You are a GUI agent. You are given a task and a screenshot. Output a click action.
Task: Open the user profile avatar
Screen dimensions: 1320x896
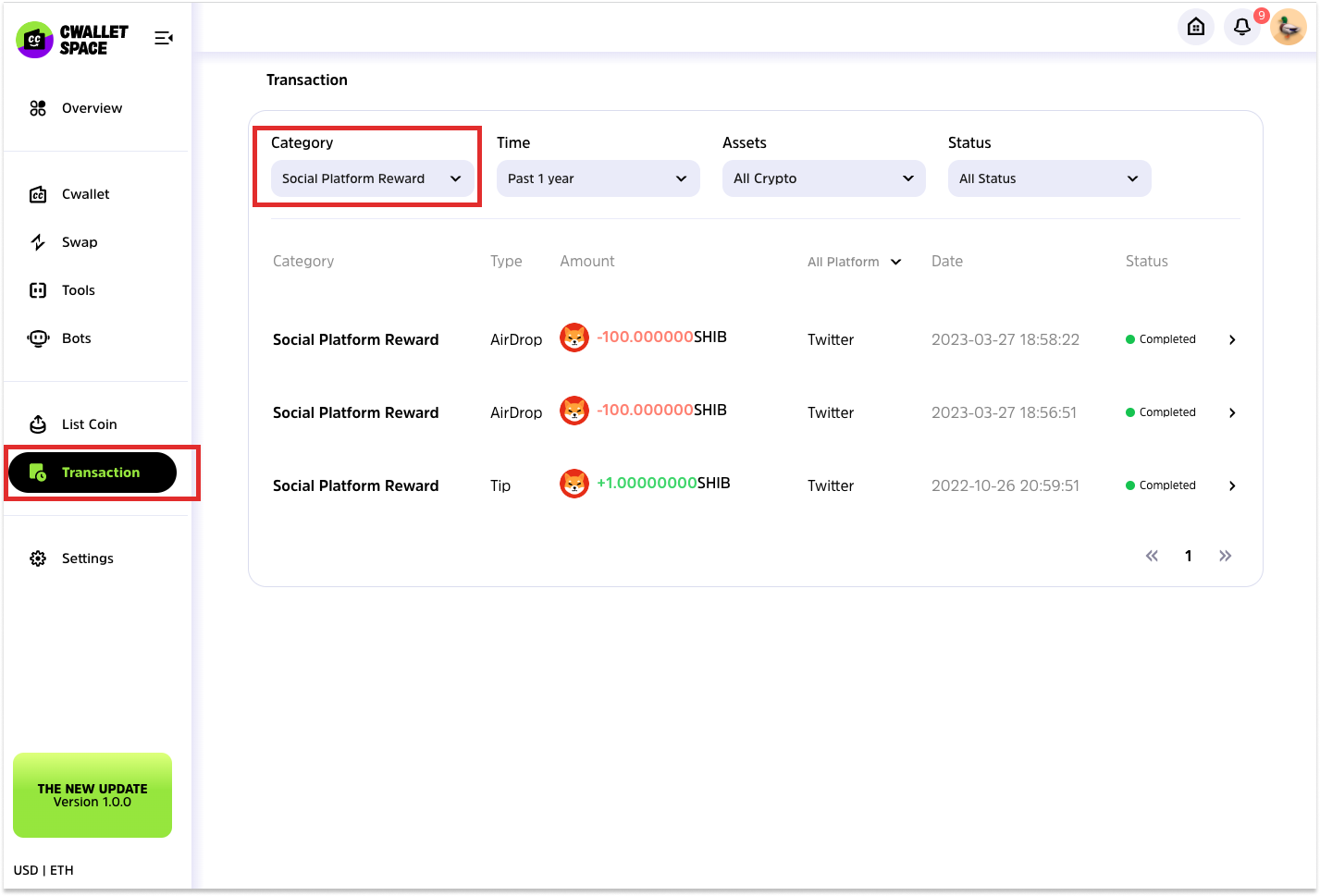coord(1288,27)
